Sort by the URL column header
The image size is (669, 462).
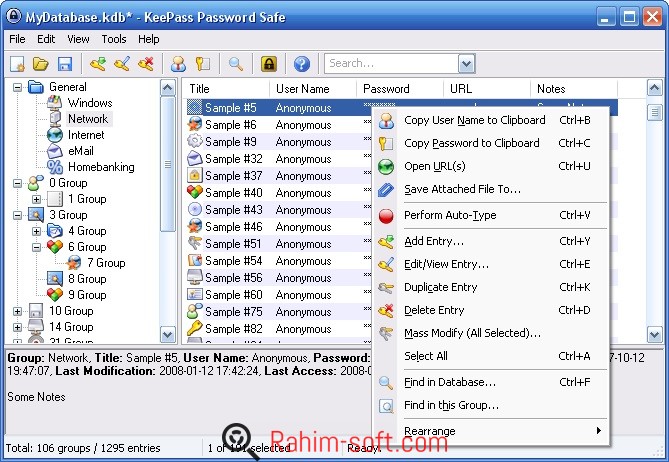[x=487, y=89]
